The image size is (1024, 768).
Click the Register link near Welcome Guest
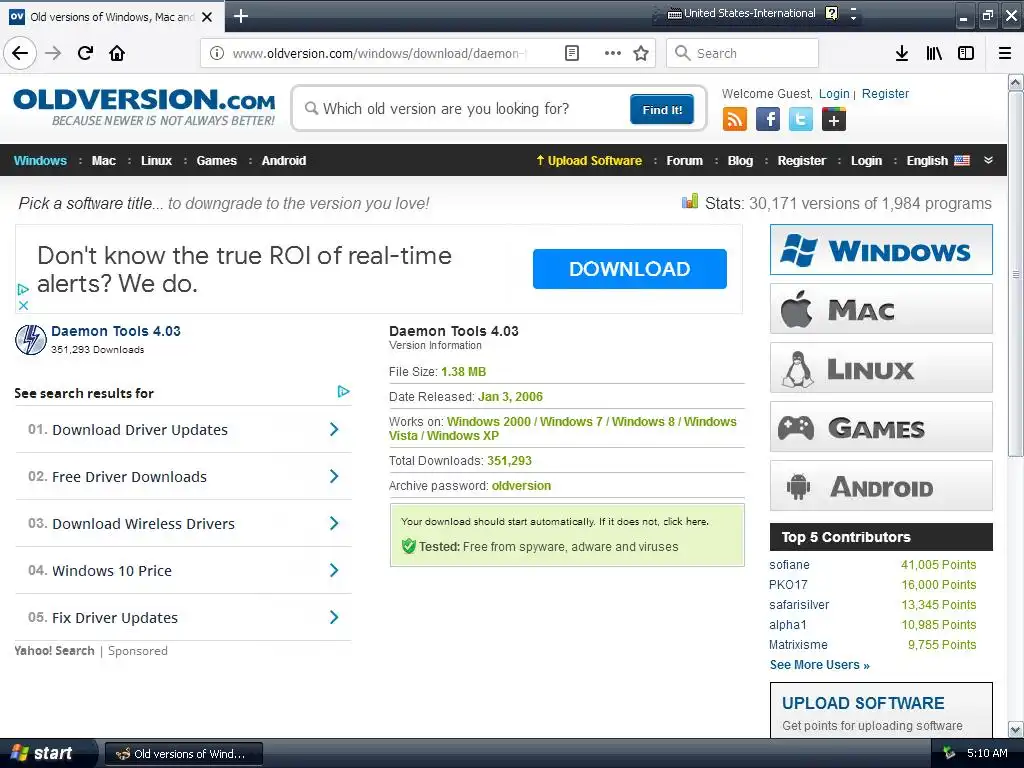pos(885,93)
